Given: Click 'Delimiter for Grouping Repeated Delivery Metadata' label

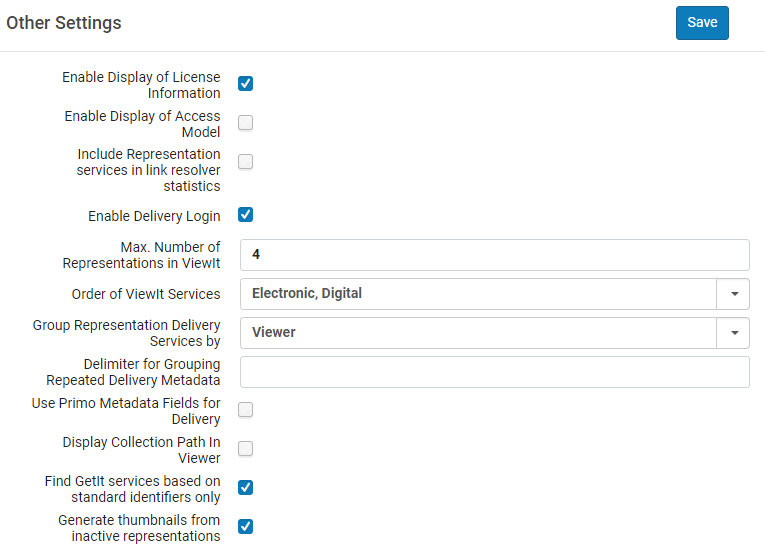Looking at the screenshot, I should click(133, 372).
